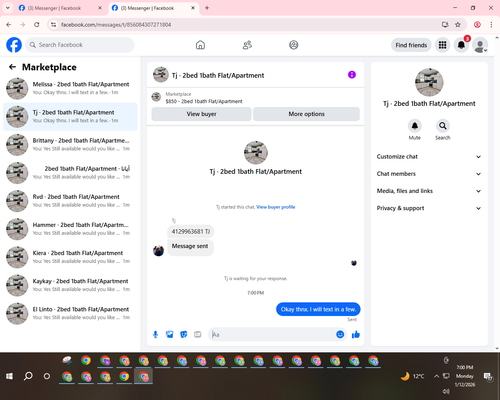Open the Kaykay conversation
This screenshot has width=500, height=400.
tap(70, 285)
